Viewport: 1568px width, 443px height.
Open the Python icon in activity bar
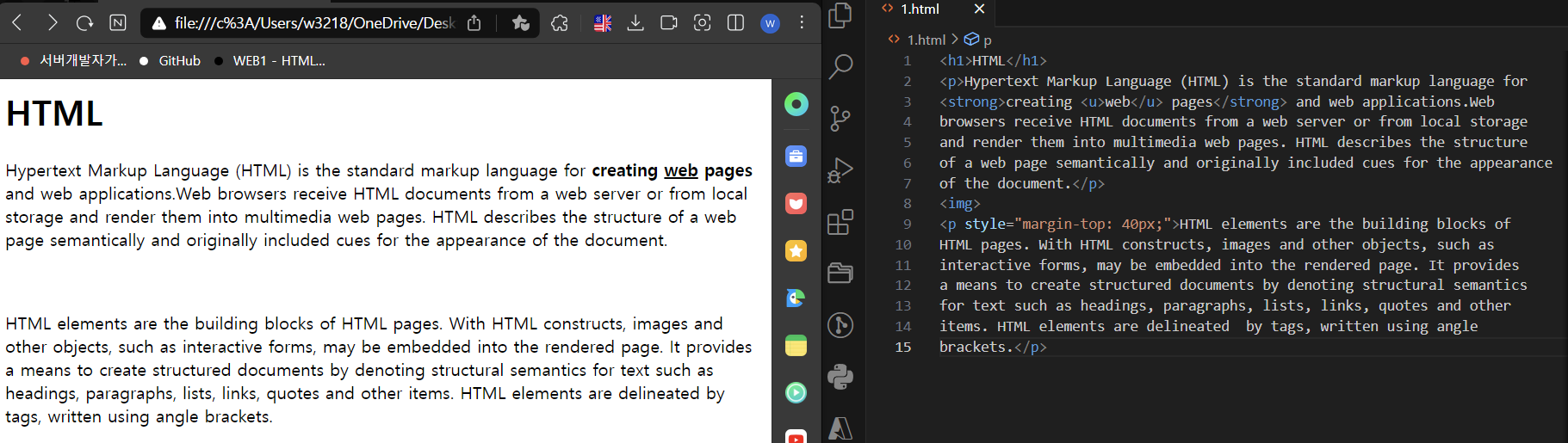click(x=840, y=377)
